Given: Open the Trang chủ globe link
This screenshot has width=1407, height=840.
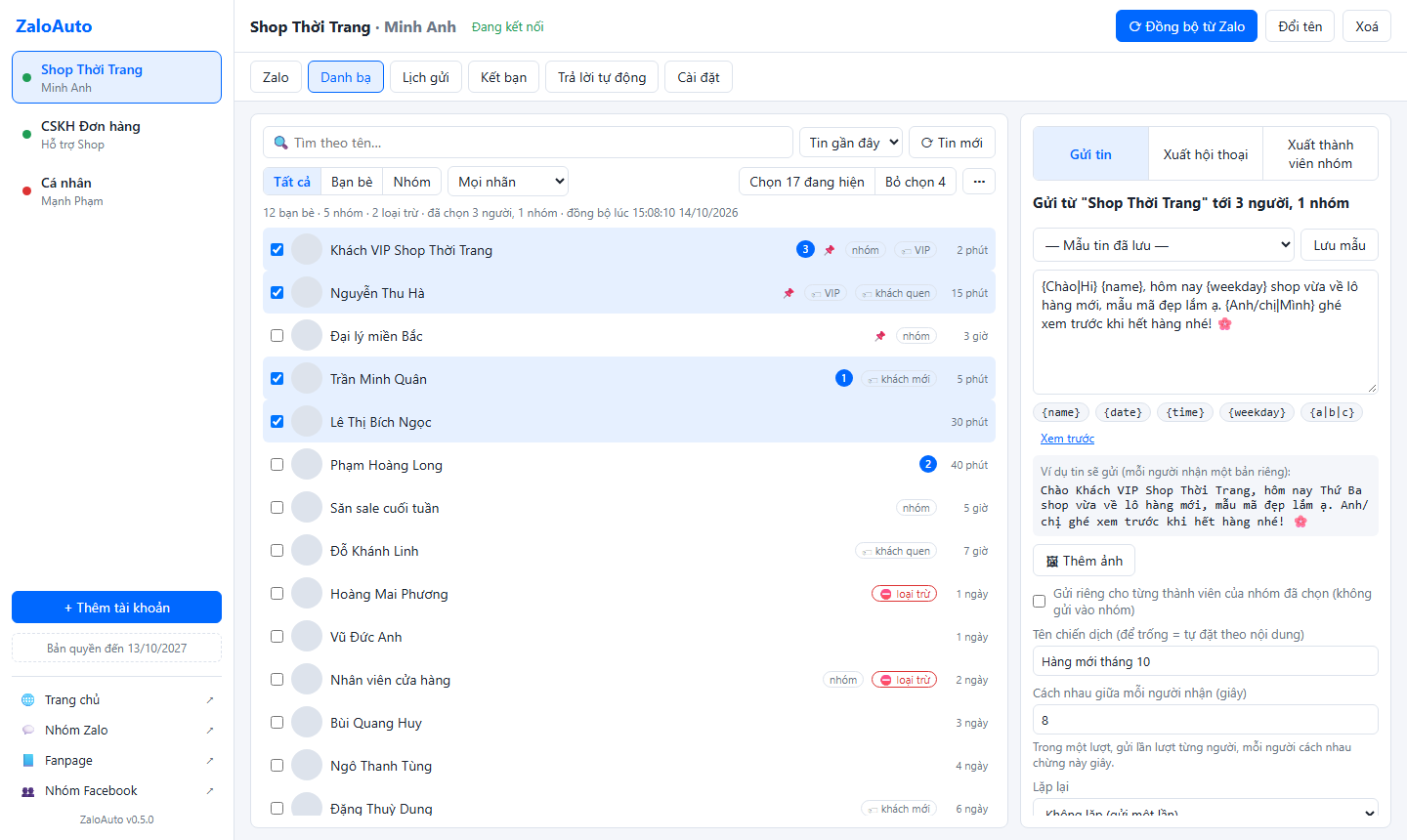Looking at the screenshot, I should click(x=116, y=699).
